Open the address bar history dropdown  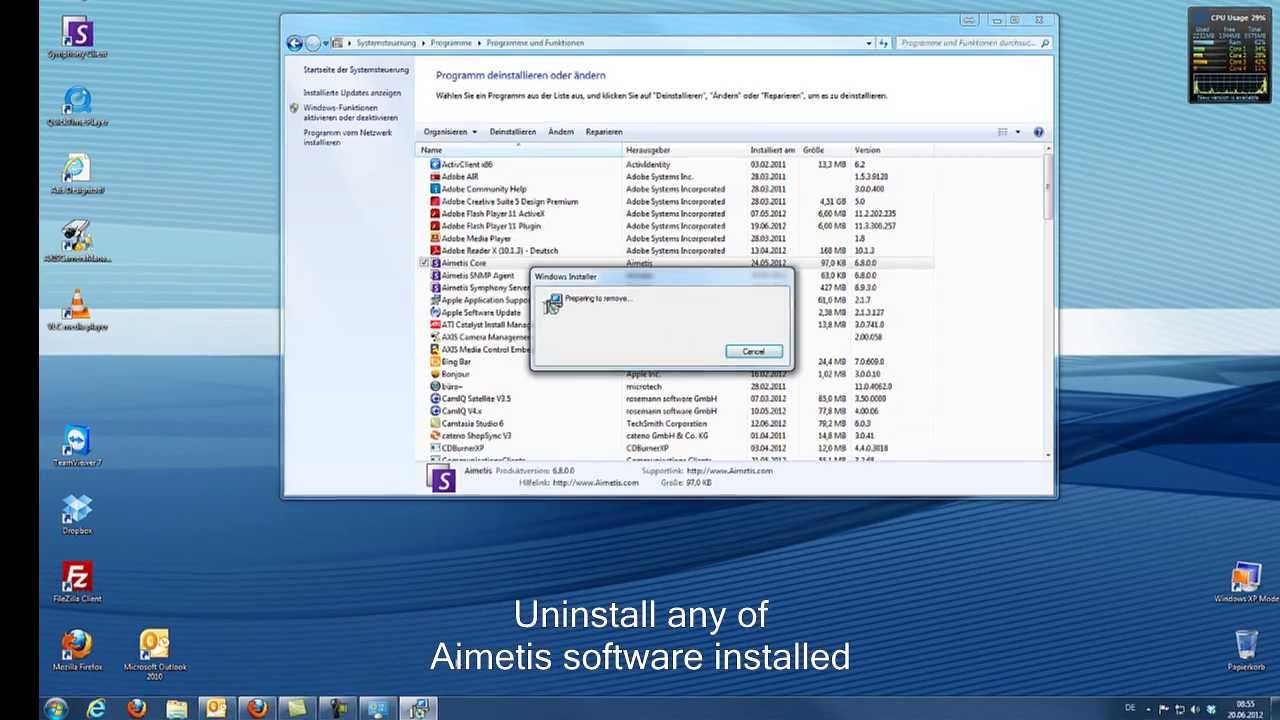click(869, 43)
